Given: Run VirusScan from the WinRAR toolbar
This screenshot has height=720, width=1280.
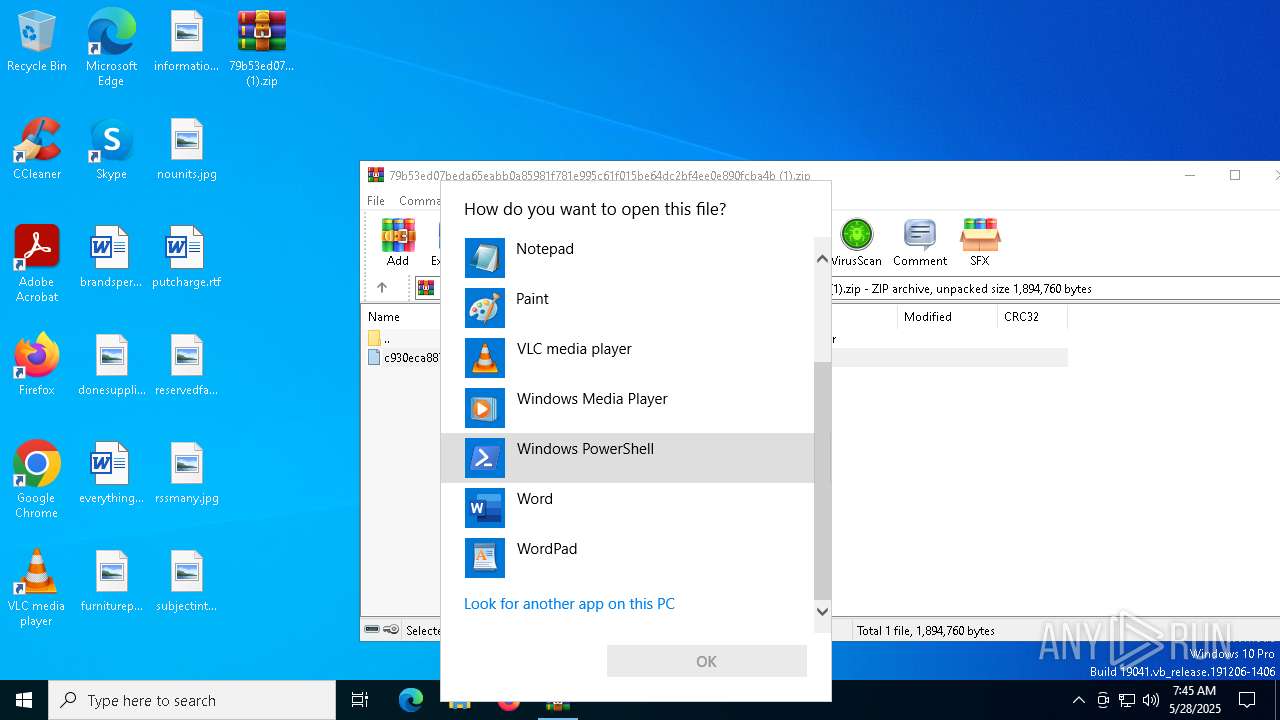Looking at the screenshot, I should [x=856, y=243].
